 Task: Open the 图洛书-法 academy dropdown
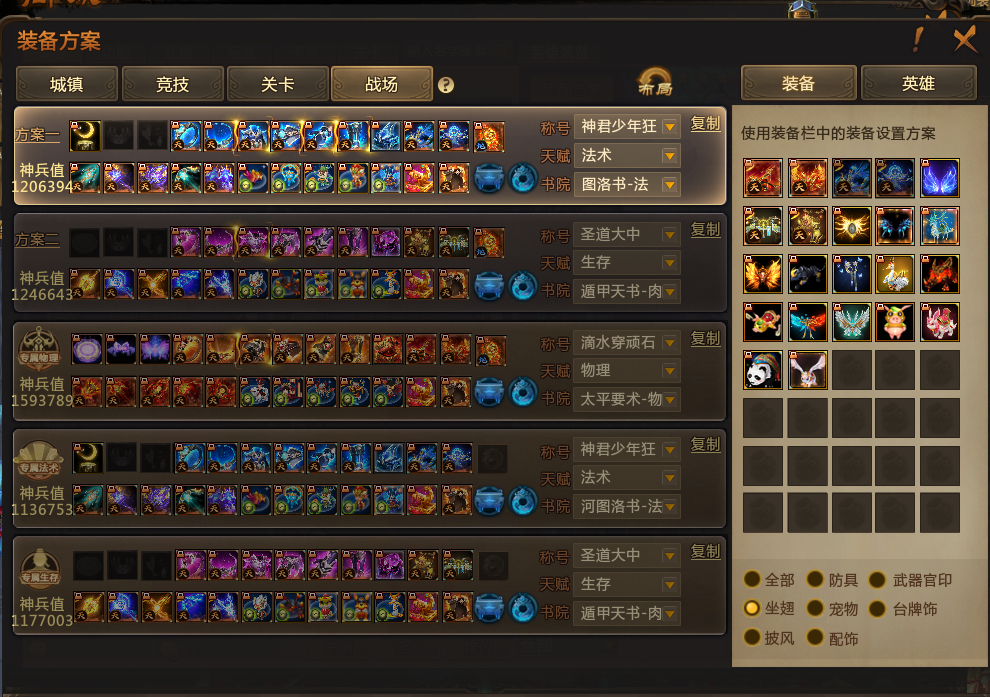coord(670,184)
